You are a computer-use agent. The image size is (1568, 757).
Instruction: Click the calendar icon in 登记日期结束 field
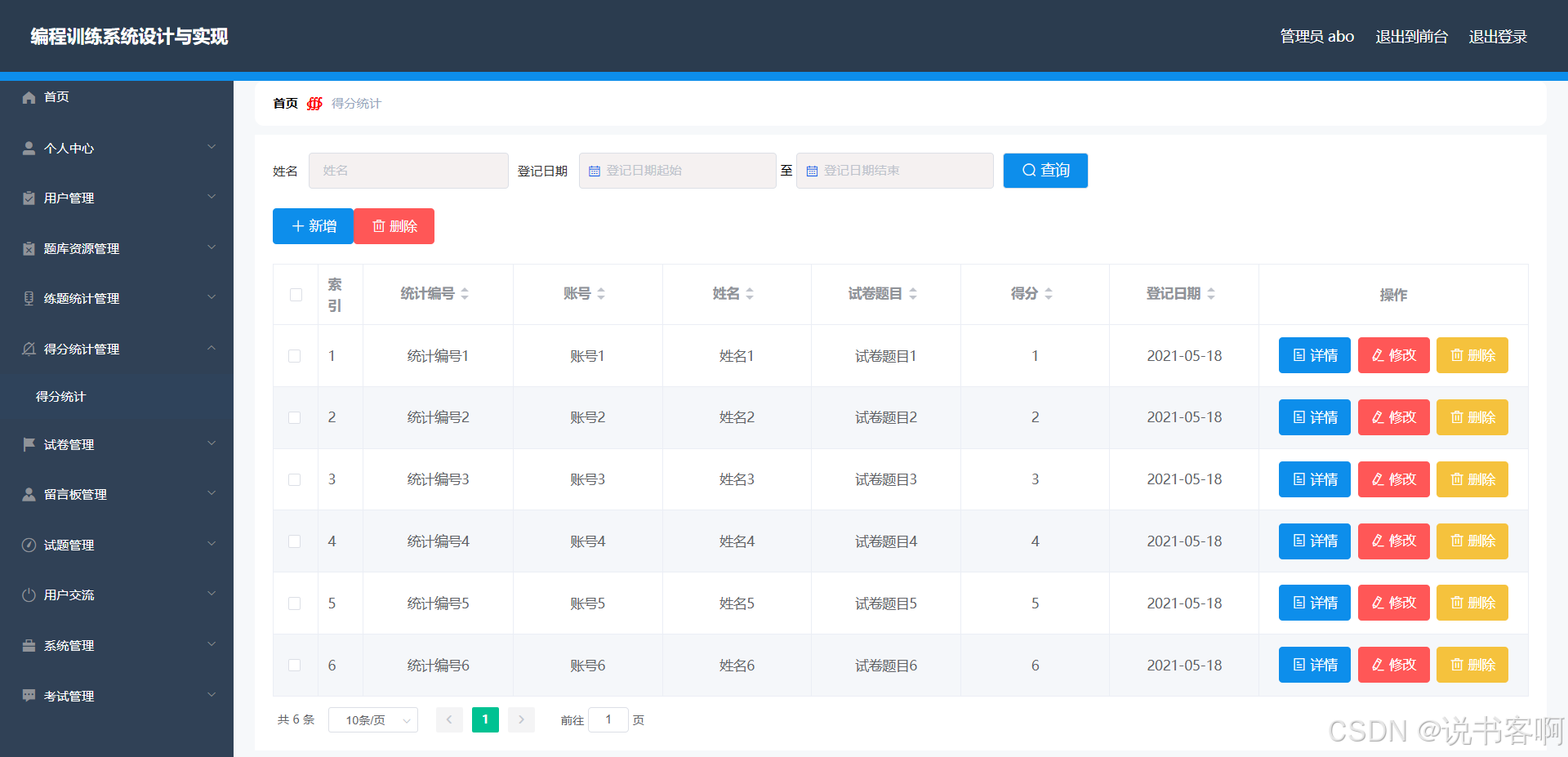point(812,171)
